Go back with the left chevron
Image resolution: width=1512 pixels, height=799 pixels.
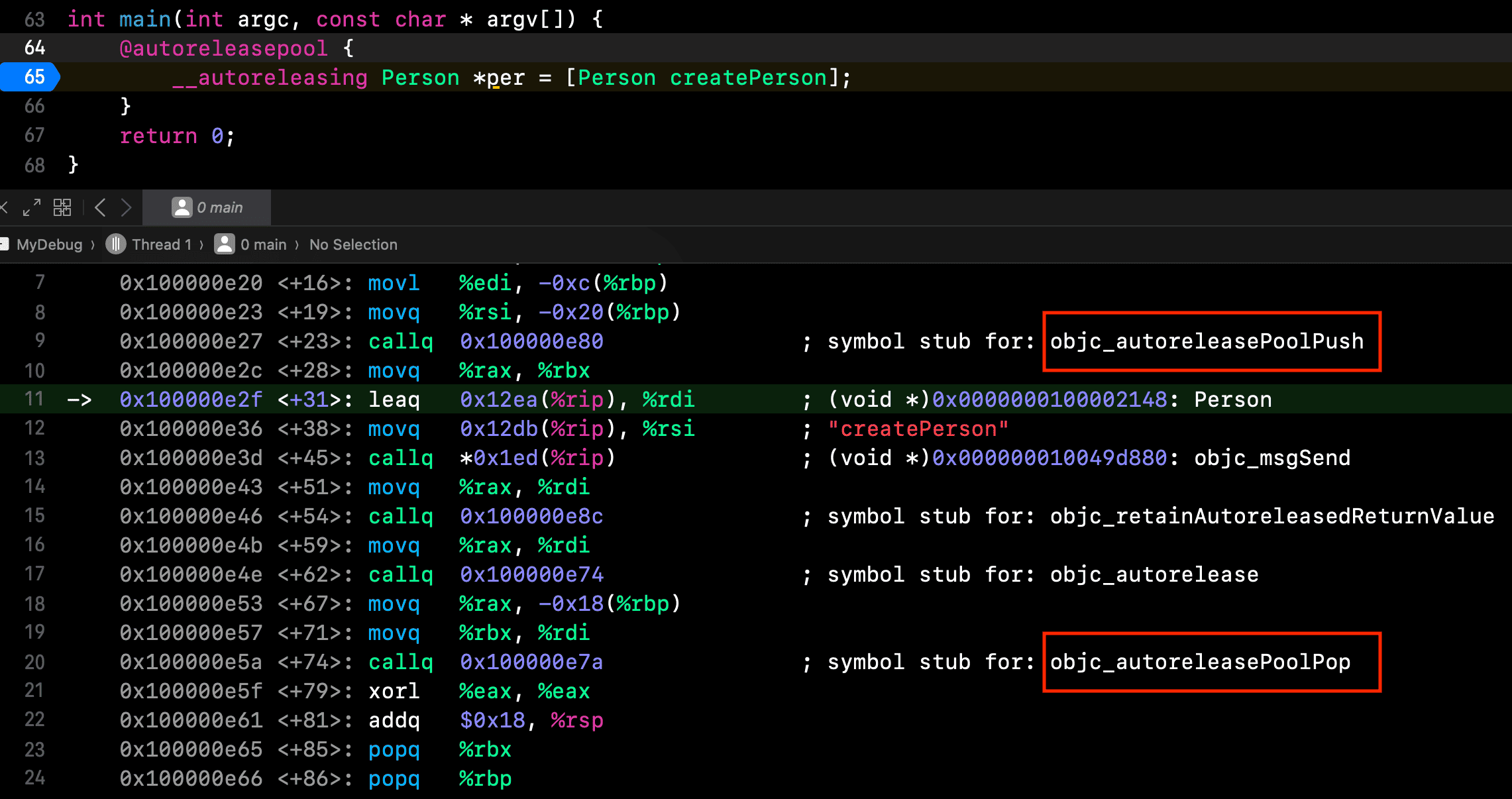(100, 208)
